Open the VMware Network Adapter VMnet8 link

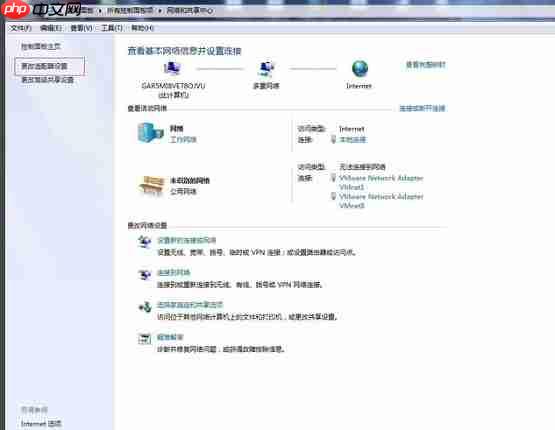(x=381, y=201)
